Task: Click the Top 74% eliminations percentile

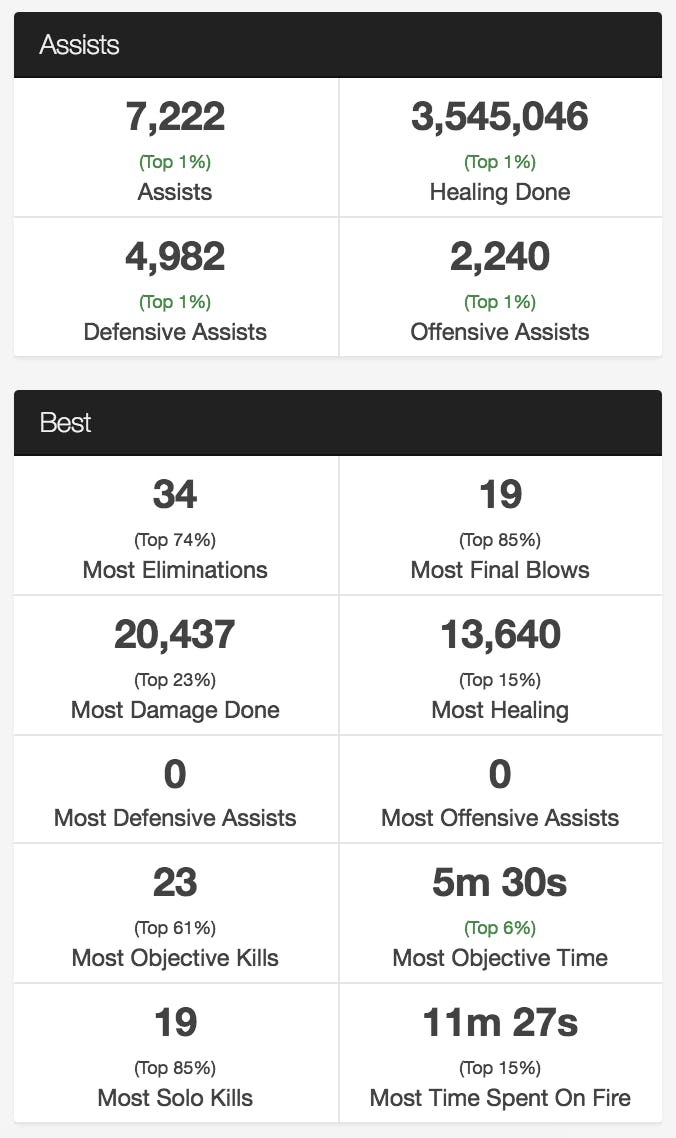Action: pyautogui.click(x=175, y=540)
